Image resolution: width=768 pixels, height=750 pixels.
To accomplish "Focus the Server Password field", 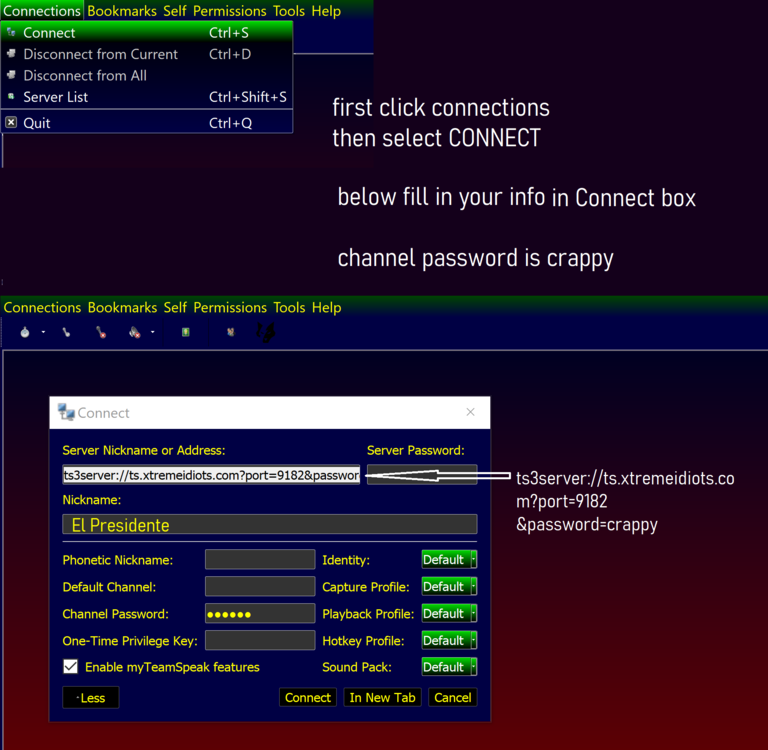I will coord(422,475).
